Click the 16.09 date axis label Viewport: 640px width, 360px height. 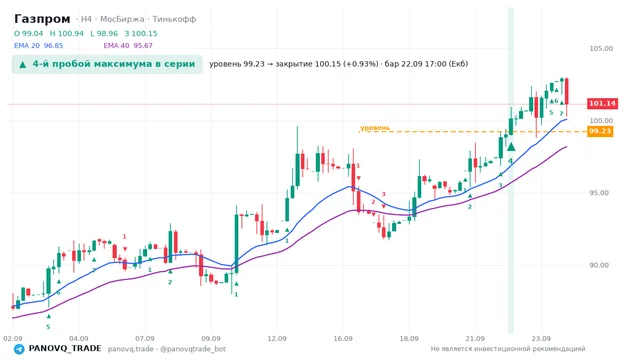pyautogui.click(x=343, y=338)
